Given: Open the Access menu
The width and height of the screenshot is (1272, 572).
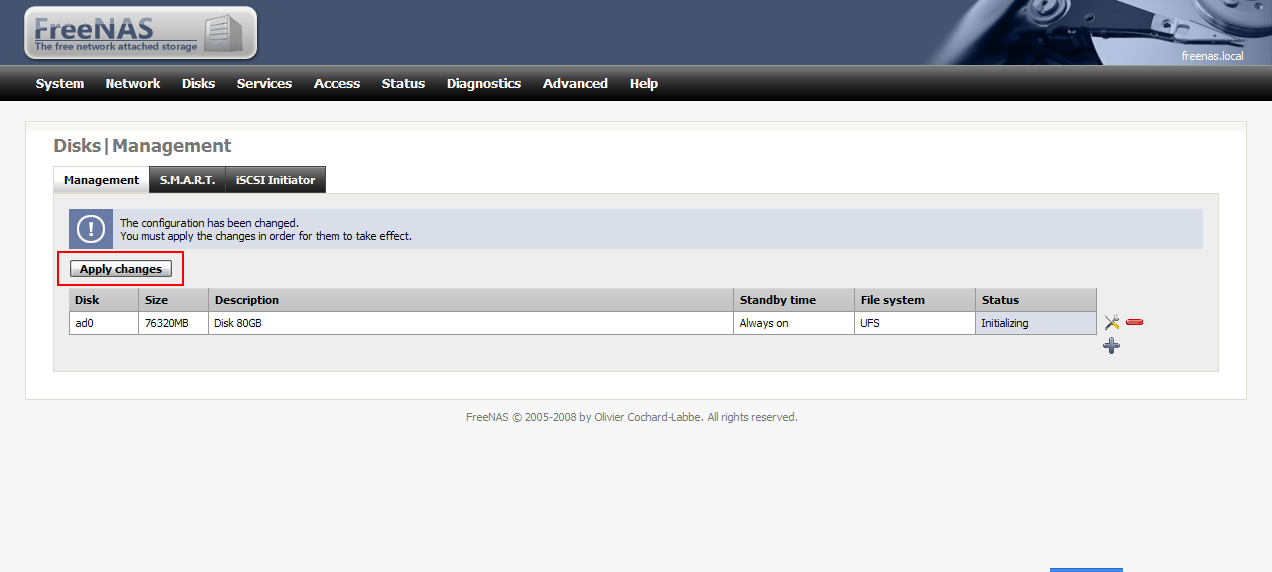Looking at the screenshot, I should click(x=337, y=84).
